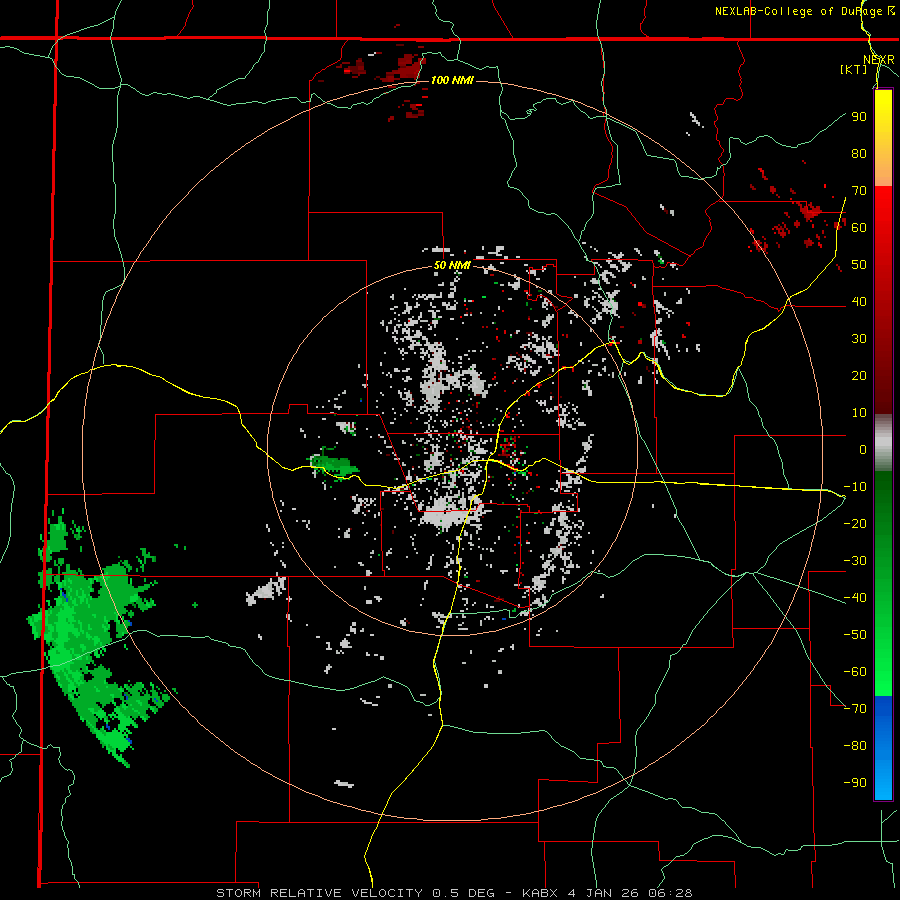Image resolution: width=900 pixels, height=900 pixels.
Task: Select the positive 60 scale value
Action: point(859,227)
